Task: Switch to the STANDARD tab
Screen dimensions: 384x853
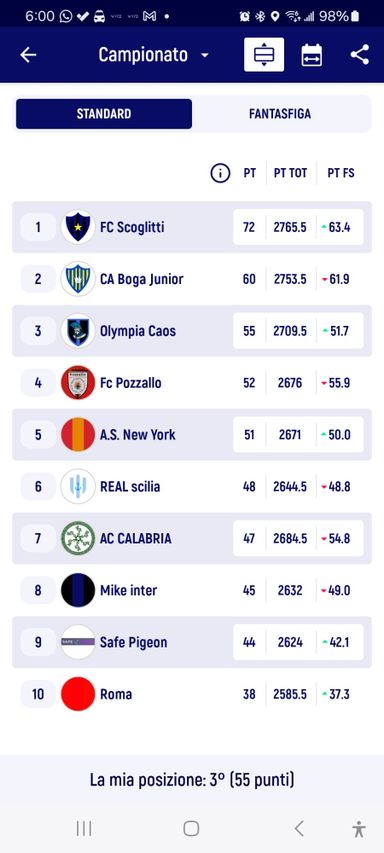Action: [104, 114]
